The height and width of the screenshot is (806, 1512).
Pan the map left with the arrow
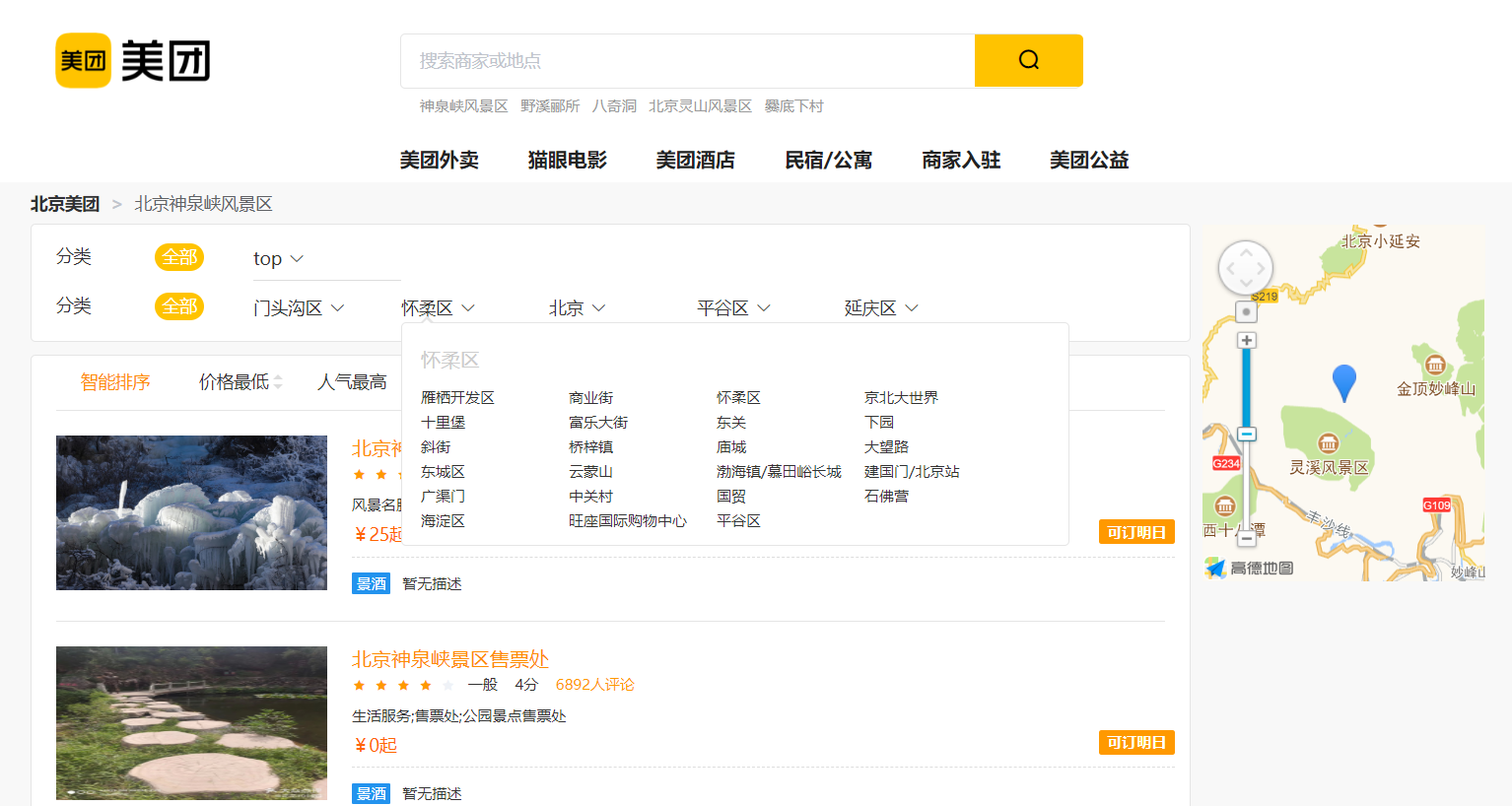(1230, 268)
